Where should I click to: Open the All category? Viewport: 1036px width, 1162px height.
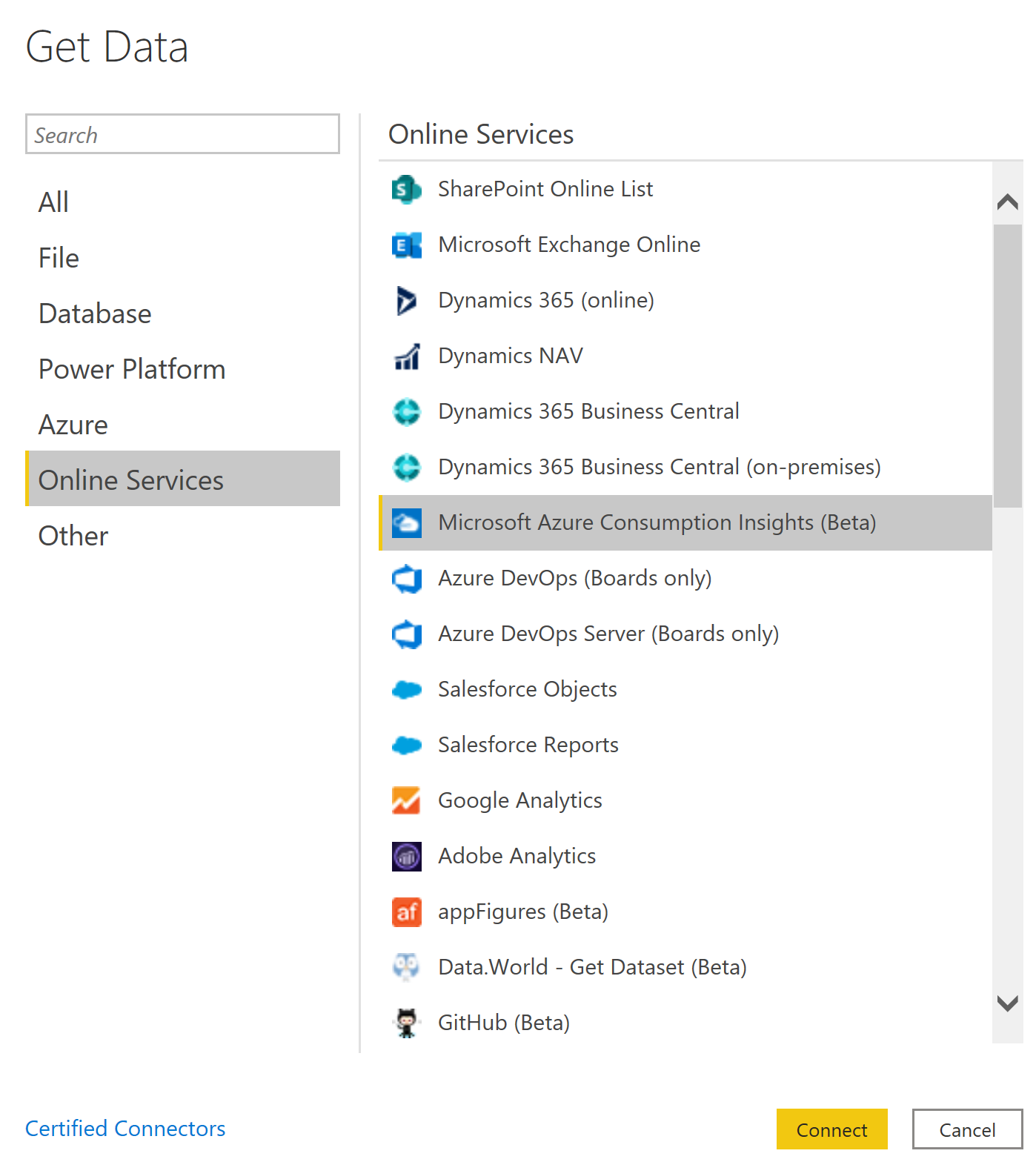pos(182,202)
